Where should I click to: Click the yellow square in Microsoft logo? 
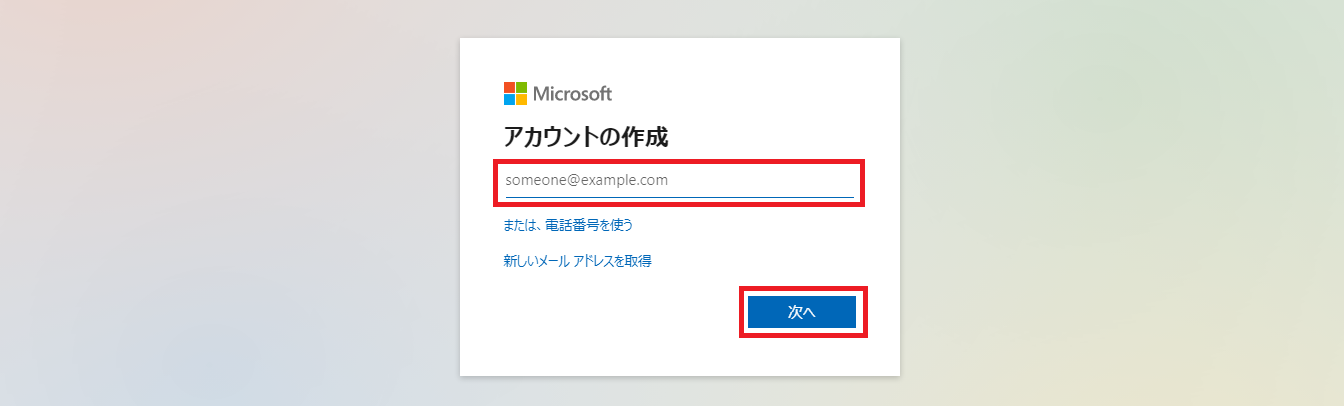tap(521, 100)
